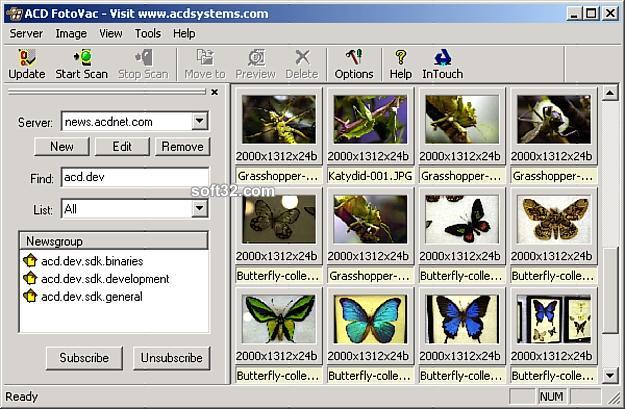Open the Tools menu

147,33
